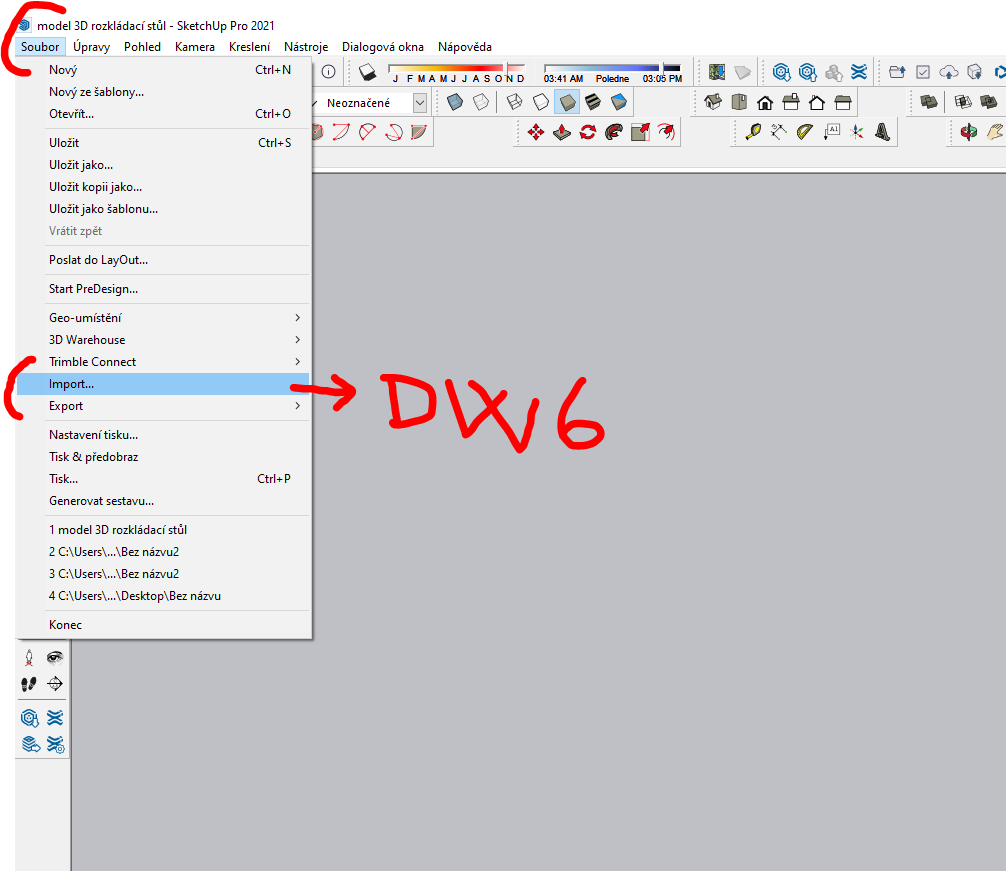Expand the 3D Warehouse submenu
The width and height of the screenshot is (1006, 871).
(x=163, y=340)
